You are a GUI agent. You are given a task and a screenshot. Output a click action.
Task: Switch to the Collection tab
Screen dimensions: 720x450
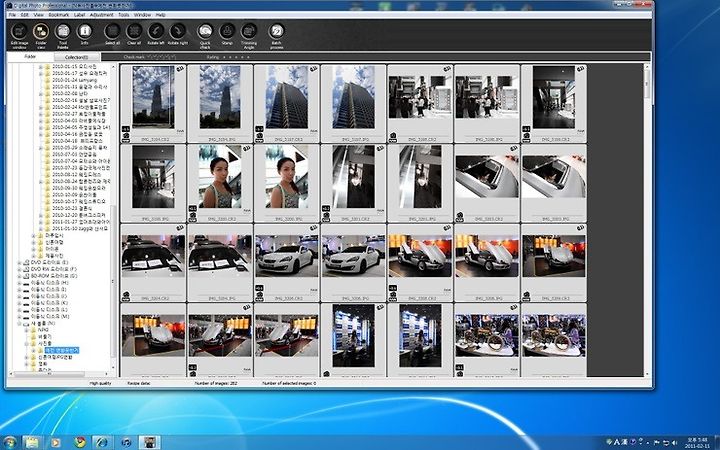[77, 57]
